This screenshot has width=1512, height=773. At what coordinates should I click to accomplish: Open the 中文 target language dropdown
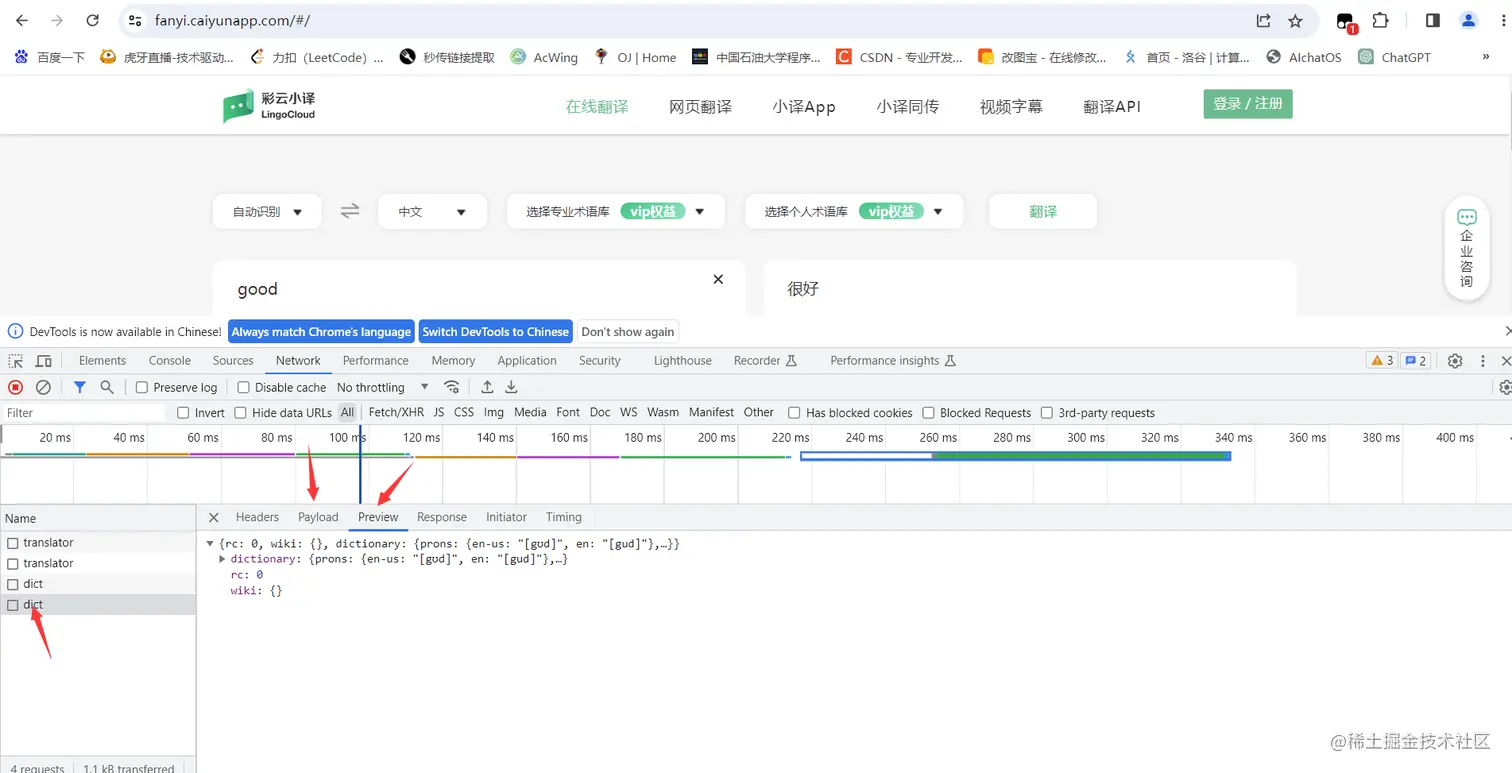[x=432, y=212]
